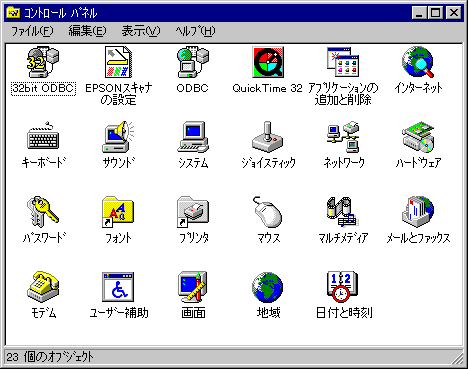This screenshot has height=369, width=468.
Task: Select the サウンド sound icon
Action: pos(118,137)
